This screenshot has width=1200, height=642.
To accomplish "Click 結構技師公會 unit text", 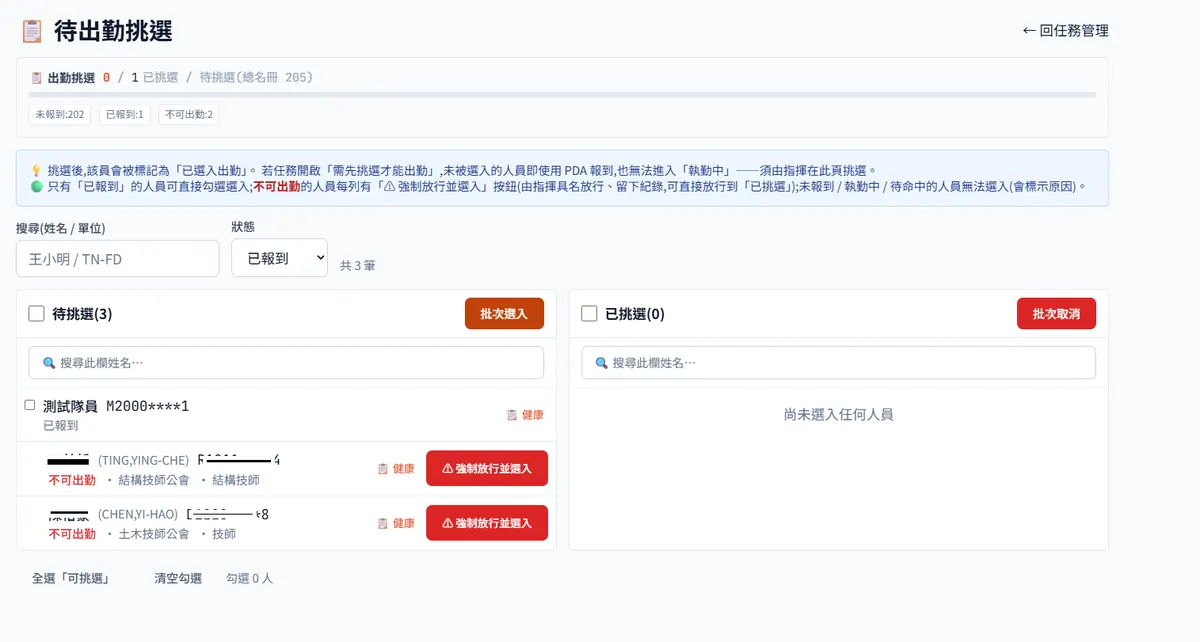I will [x=154, y=480].
